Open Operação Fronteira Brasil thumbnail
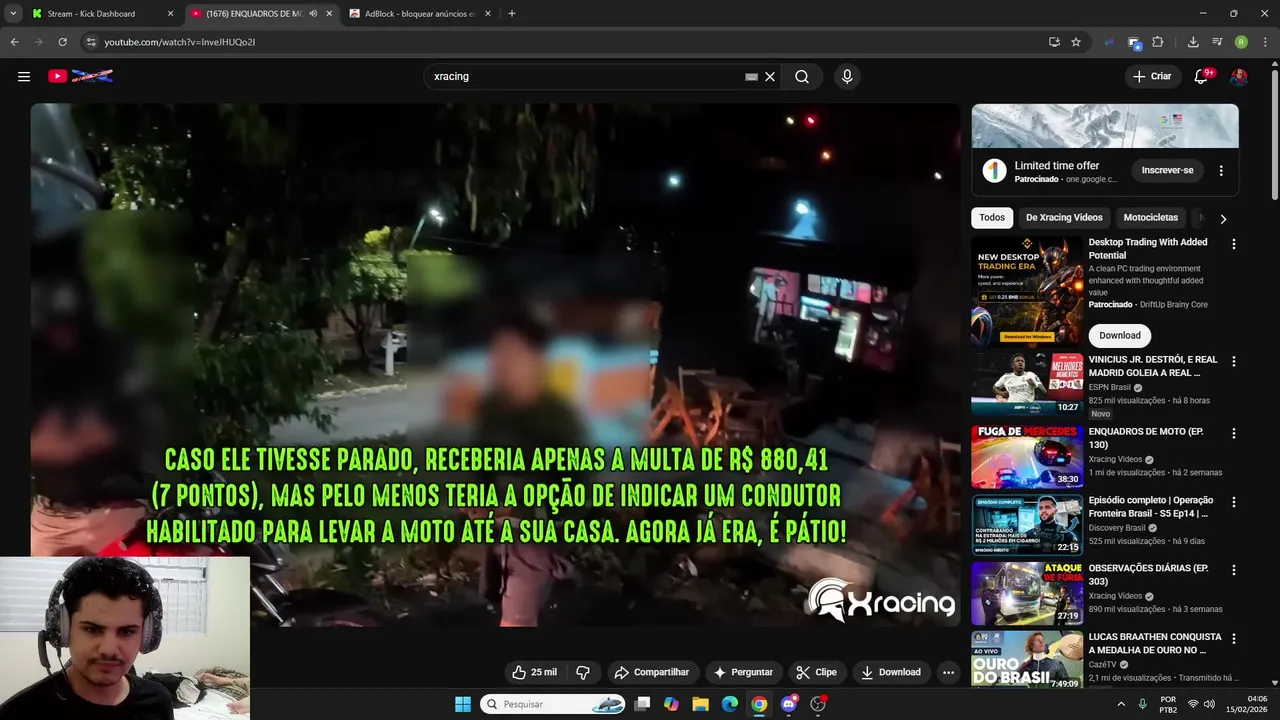 tap(1027, 525)
